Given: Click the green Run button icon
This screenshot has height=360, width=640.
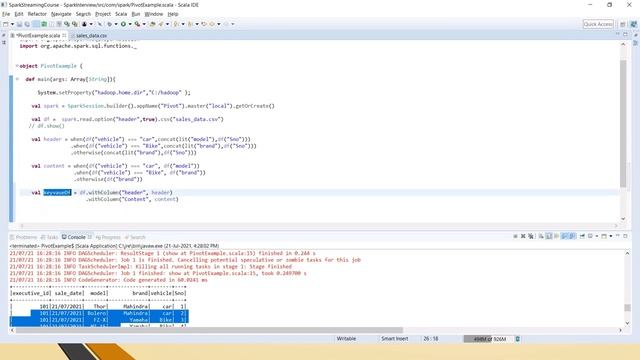Looking at the screenshot, I should coord(123,24).
